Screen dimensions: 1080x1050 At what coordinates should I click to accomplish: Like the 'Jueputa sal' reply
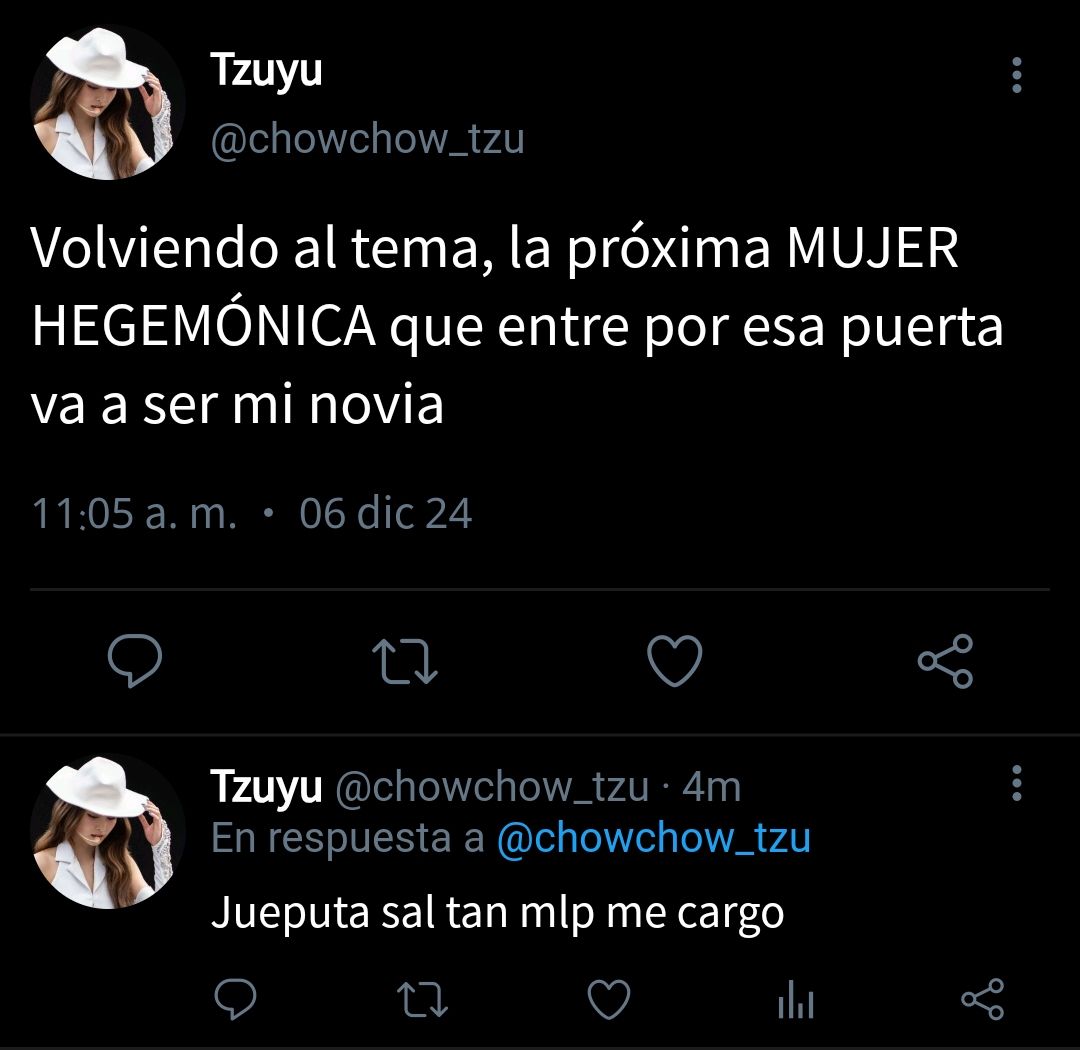tap(610, 999)
